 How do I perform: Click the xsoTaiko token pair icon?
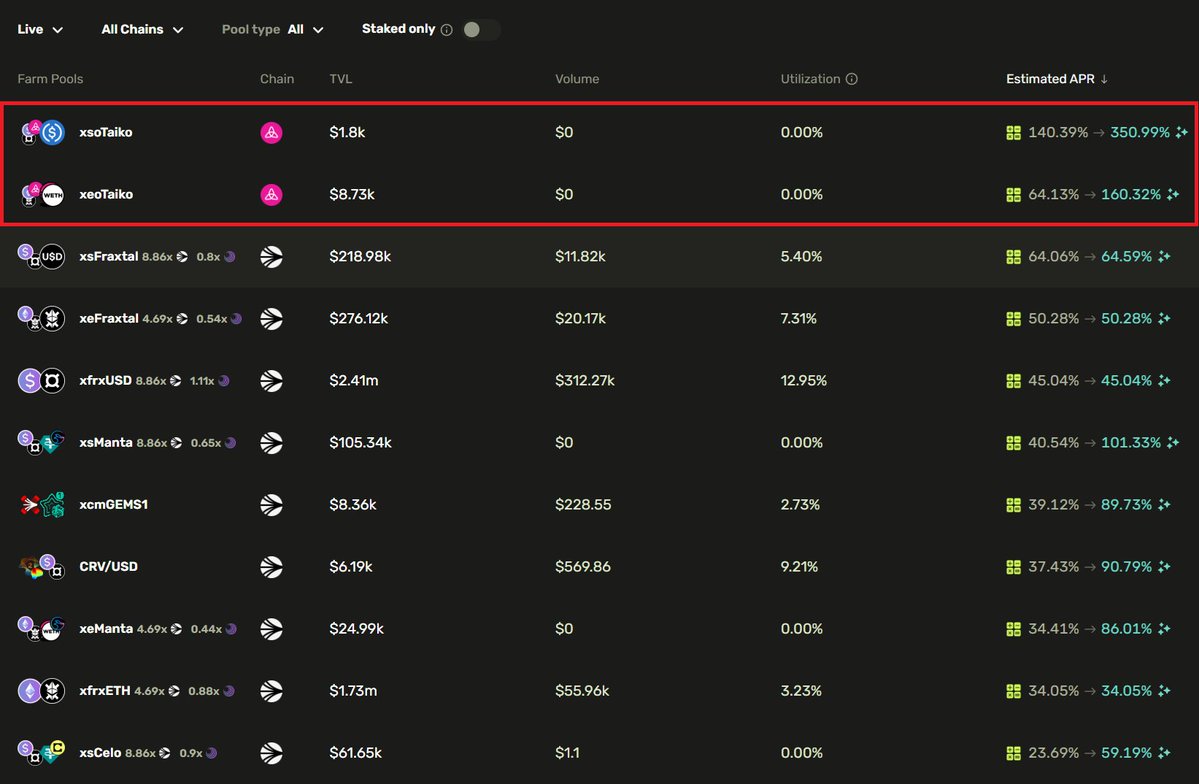pyautogui.click(x=42, y=132)
